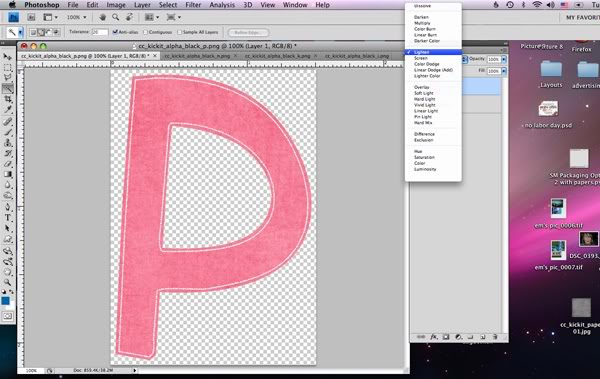Select the Custom Shape tool
The width and height of the screenshot is (600, 379).
pos(7,239)
